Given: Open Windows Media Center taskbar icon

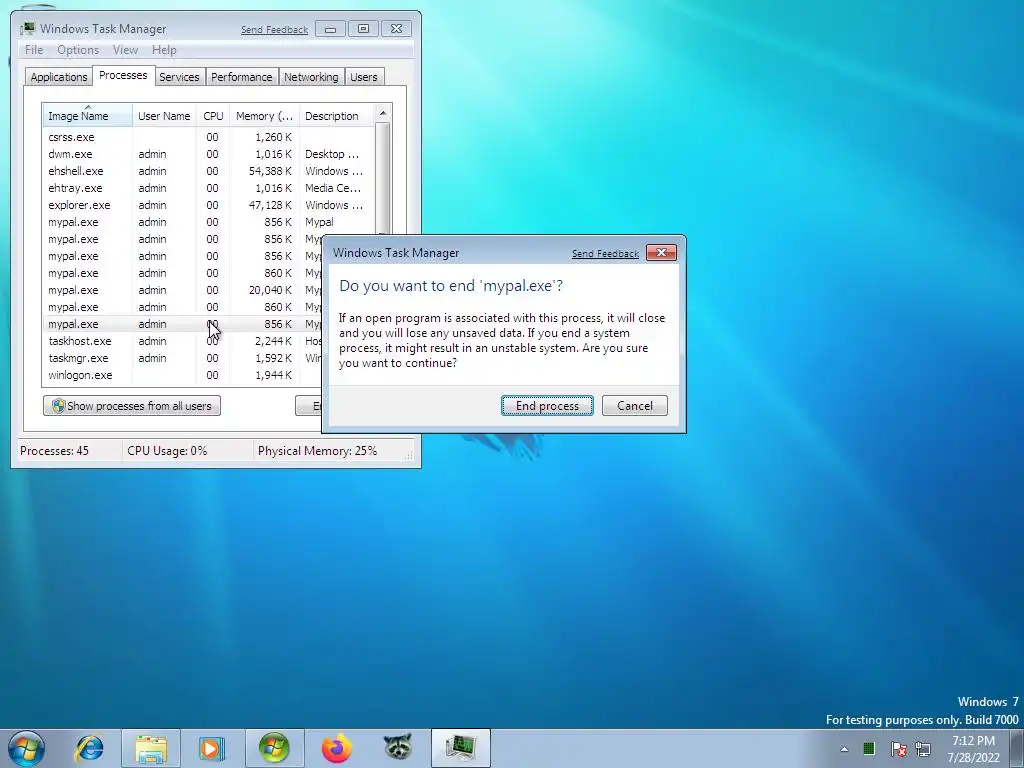Looking at the screenshot, I should (274, 748).
